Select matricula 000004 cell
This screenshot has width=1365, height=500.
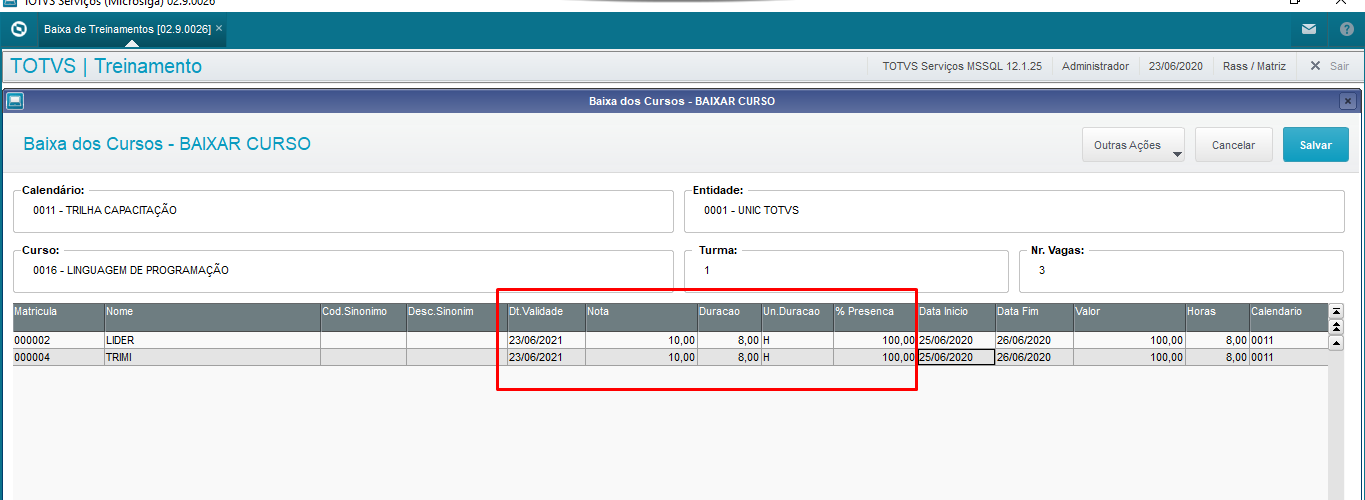[58, 357]
